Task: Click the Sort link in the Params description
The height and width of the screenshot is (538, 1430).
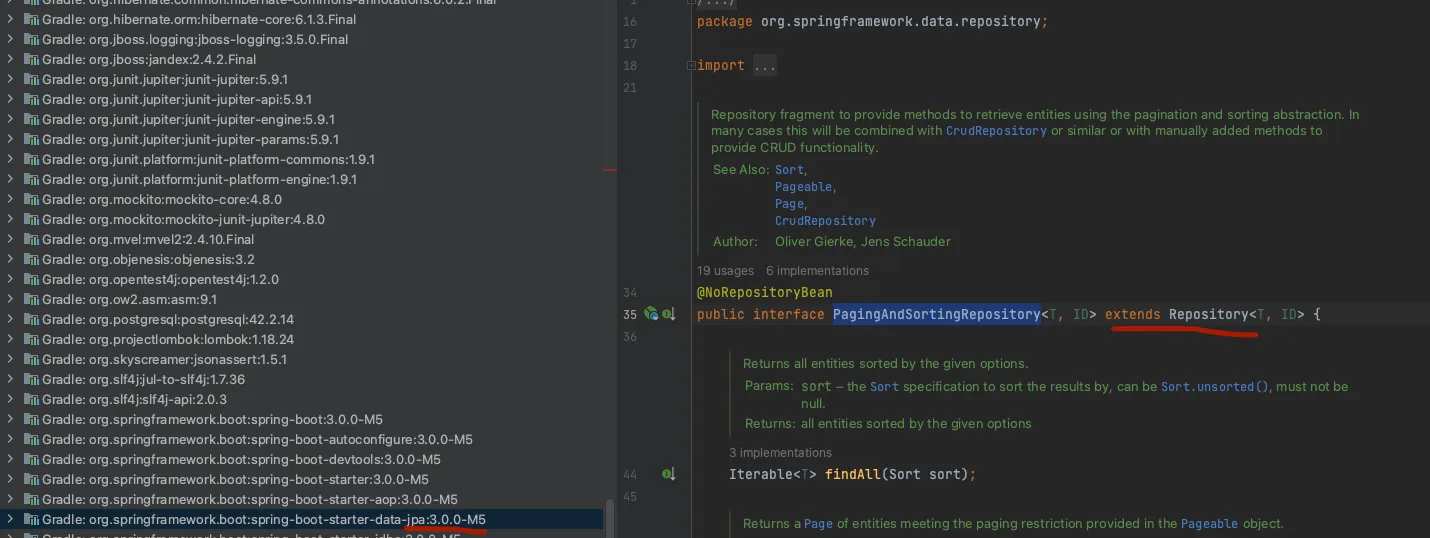Action: (x=884, y=387)
